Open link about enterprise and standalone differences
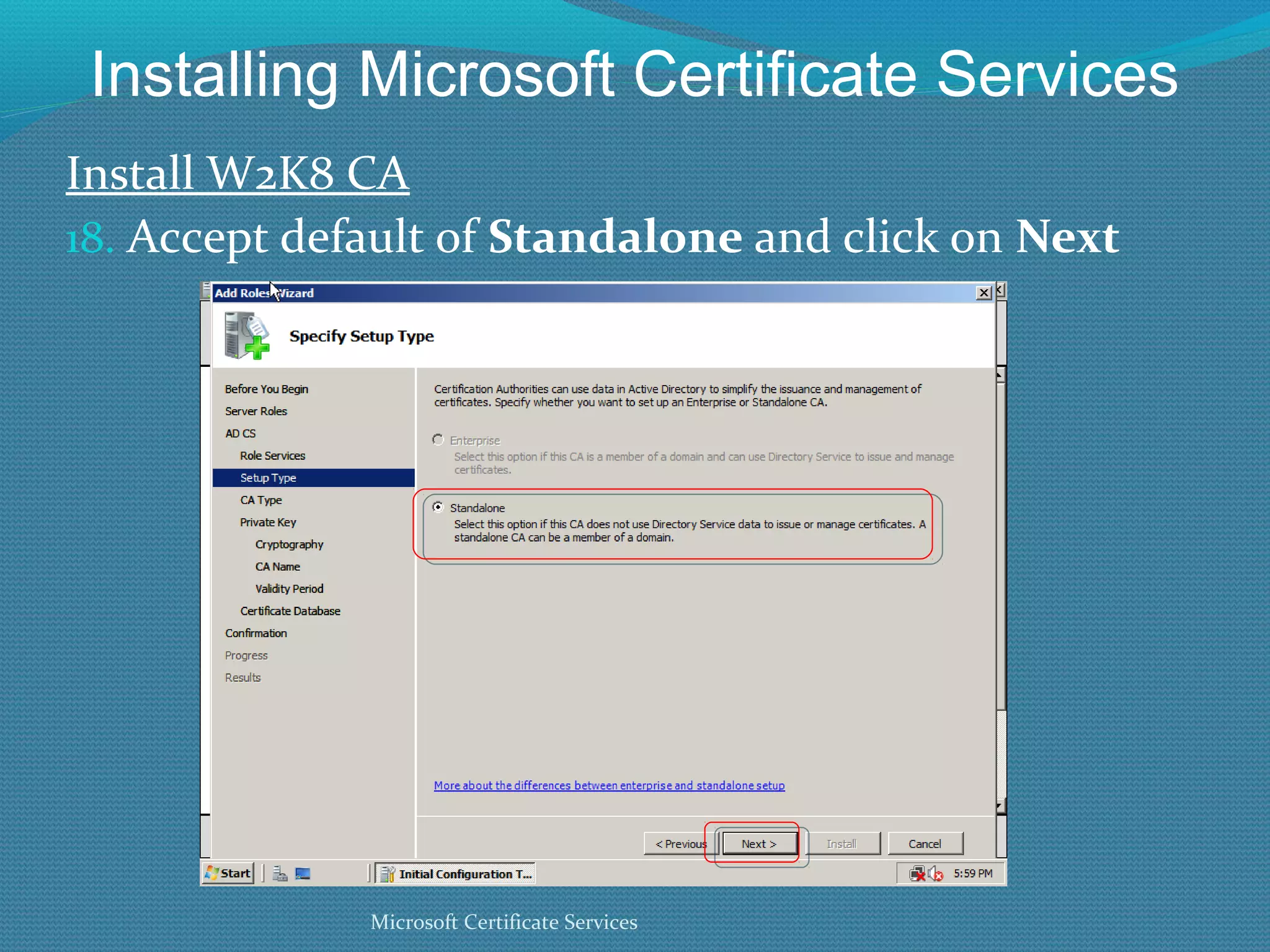1270x952 pixels. coord(609,785)
